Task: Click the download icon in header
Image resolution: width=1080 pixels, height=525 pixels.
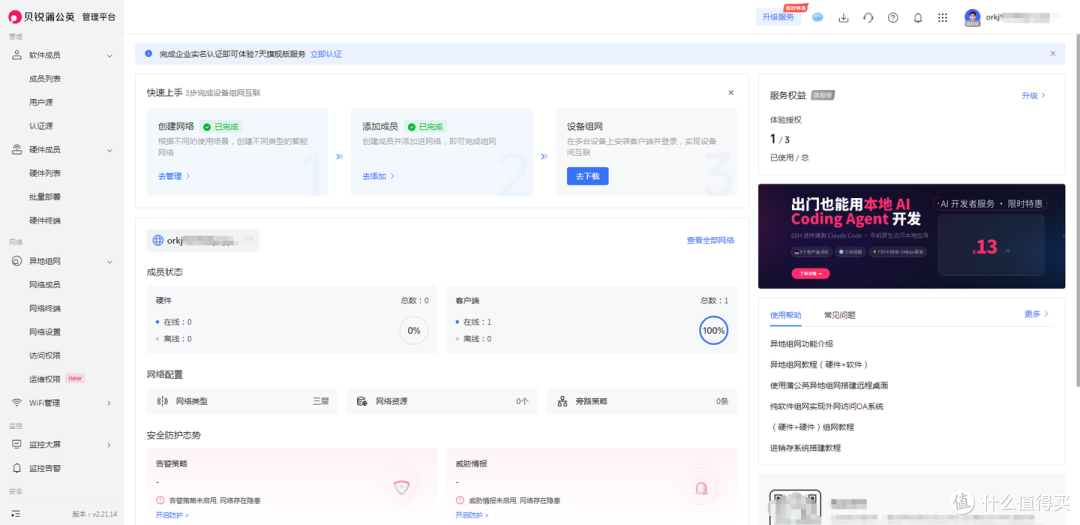Action: (843, 18)
